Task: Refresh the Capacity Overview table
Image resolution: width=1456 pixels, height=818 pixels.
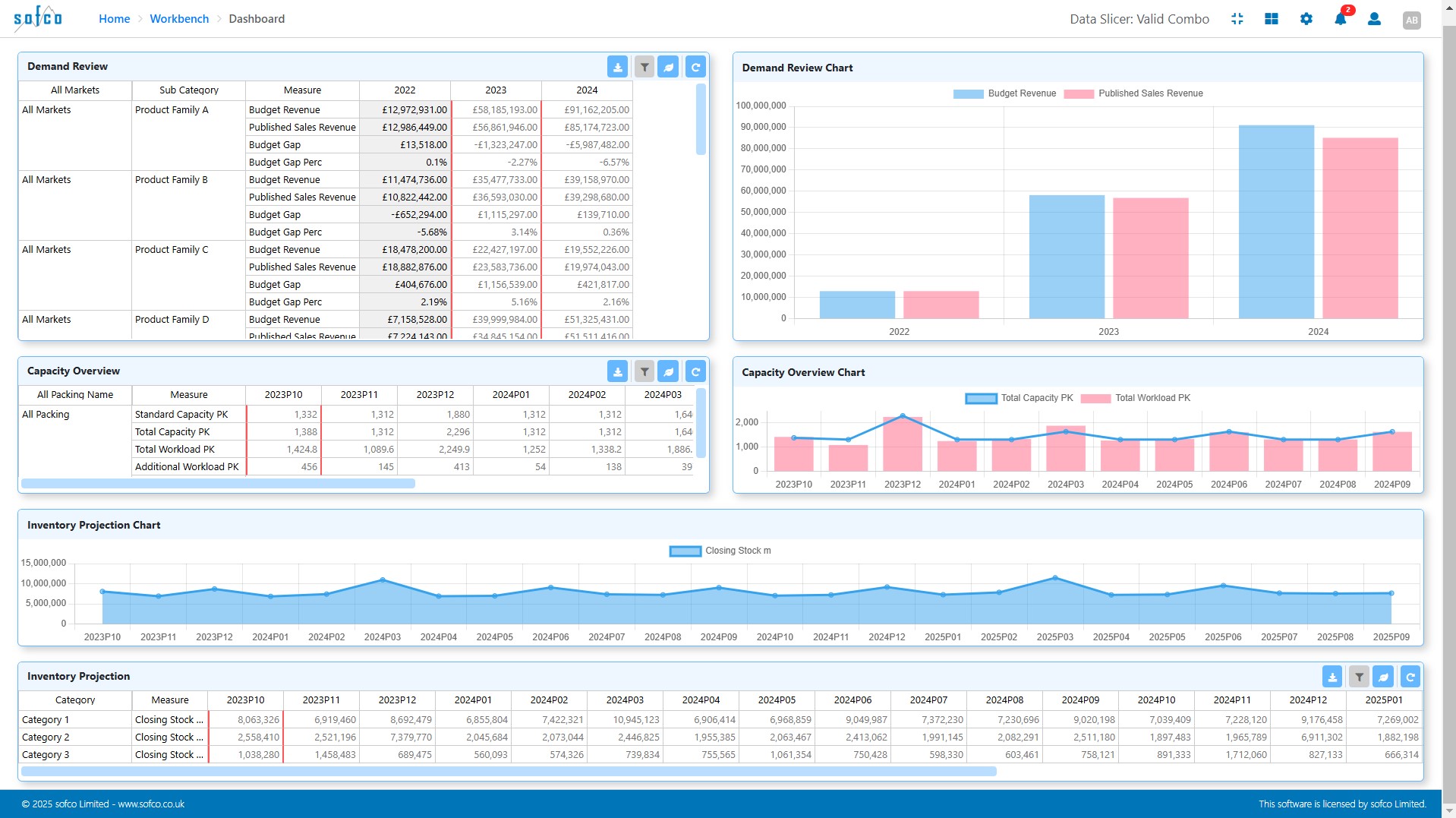Action: point(695,371)
